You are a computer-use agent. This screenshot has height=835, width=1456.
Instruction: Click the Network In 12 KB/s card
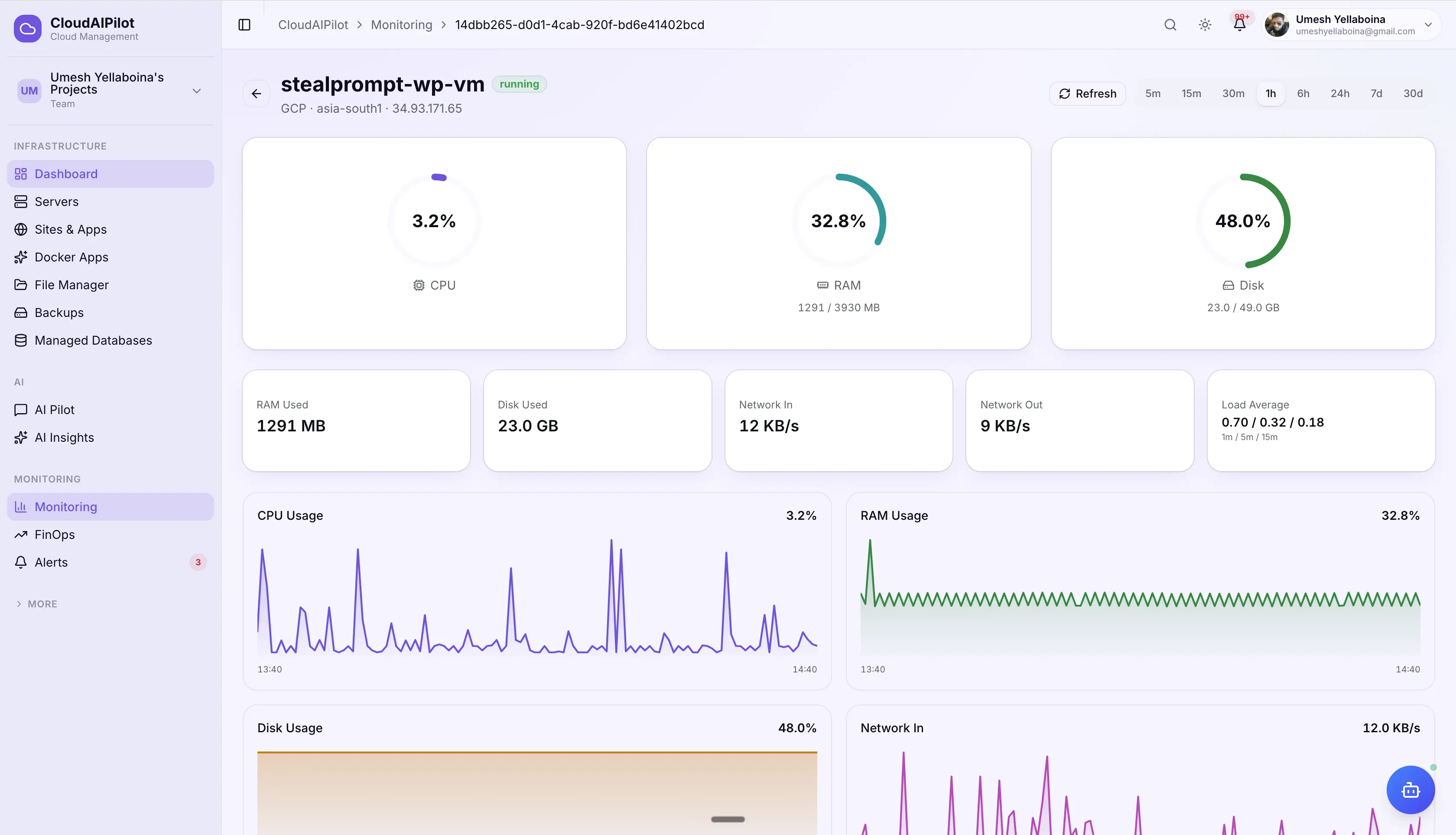pyautogui.click(x=838, y=421)
